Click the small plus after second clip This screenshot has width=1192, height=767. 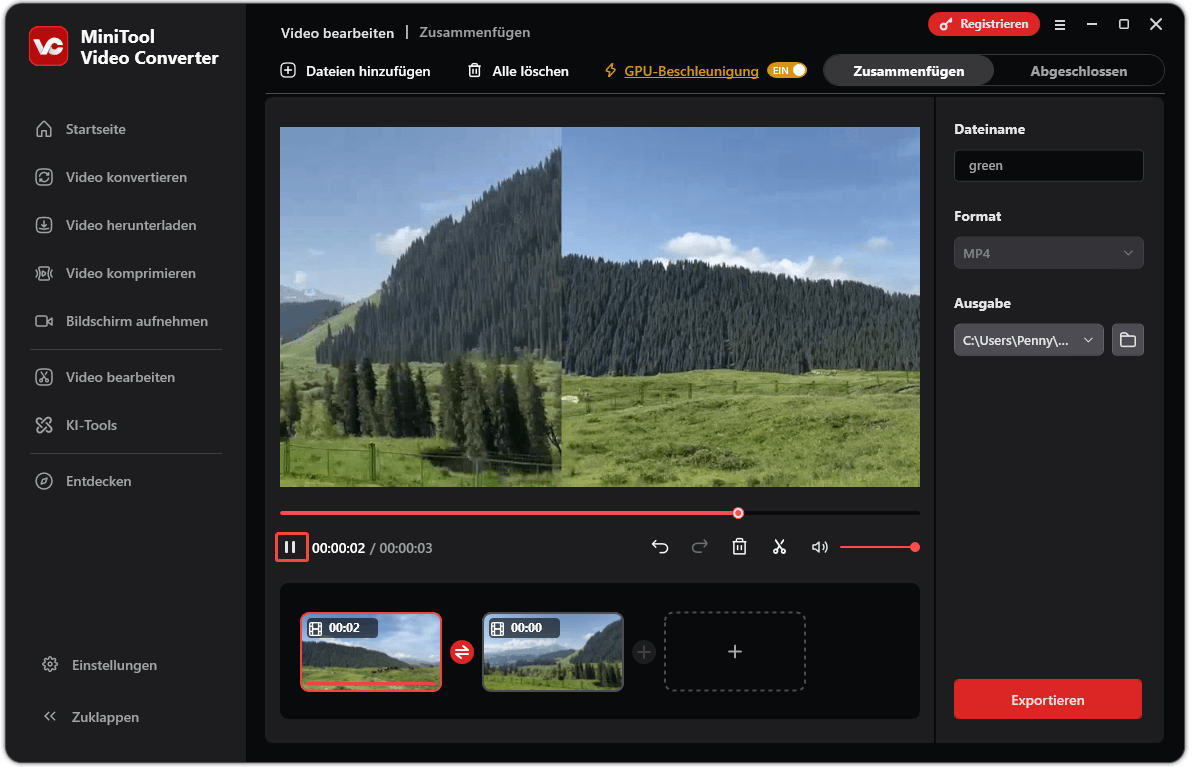[x=644, y=652]
